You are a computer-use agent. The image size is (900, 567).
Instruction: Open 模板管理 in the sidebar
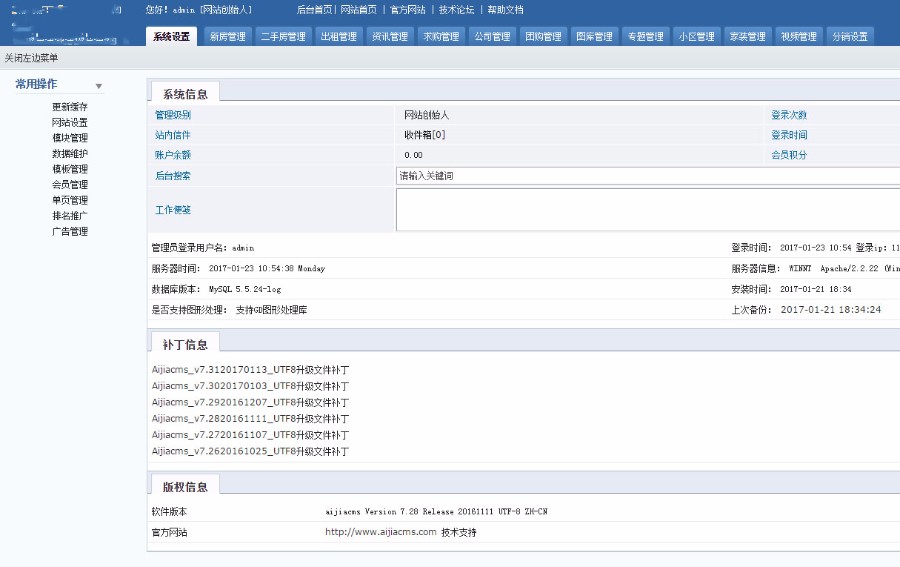69,169
